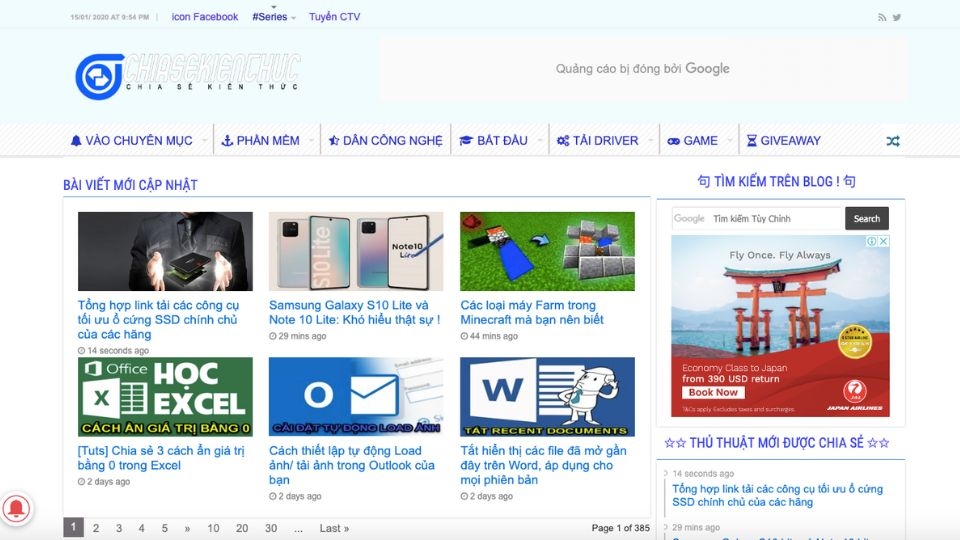Open Outlook auto load images article link
The image size is (960, 540).
pos(351,465)
